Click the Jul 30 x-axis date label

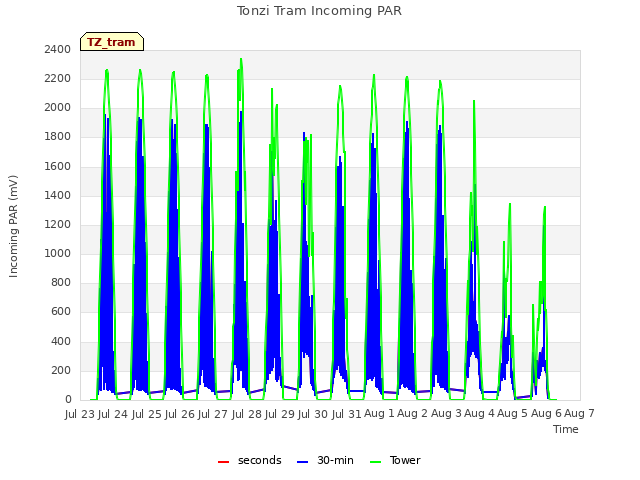point(313,414)
